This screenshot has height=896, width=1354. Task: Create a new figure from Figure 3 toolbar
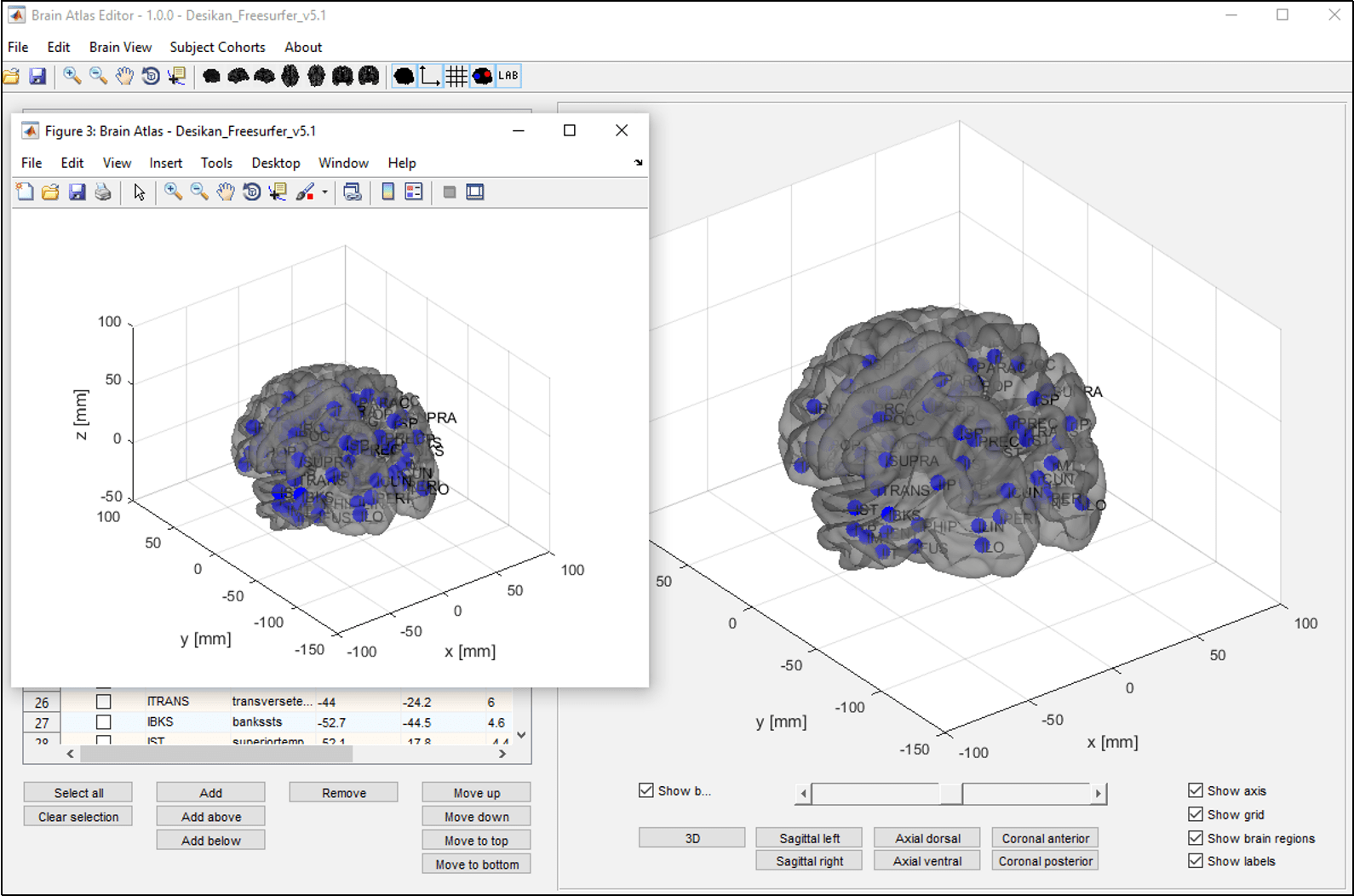click(25, 192)
